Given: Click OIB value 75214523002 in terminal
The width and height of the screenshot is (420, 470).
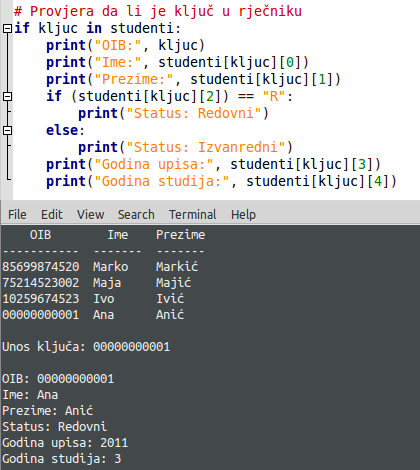Looking at the screenshot, I should point(41,283).
